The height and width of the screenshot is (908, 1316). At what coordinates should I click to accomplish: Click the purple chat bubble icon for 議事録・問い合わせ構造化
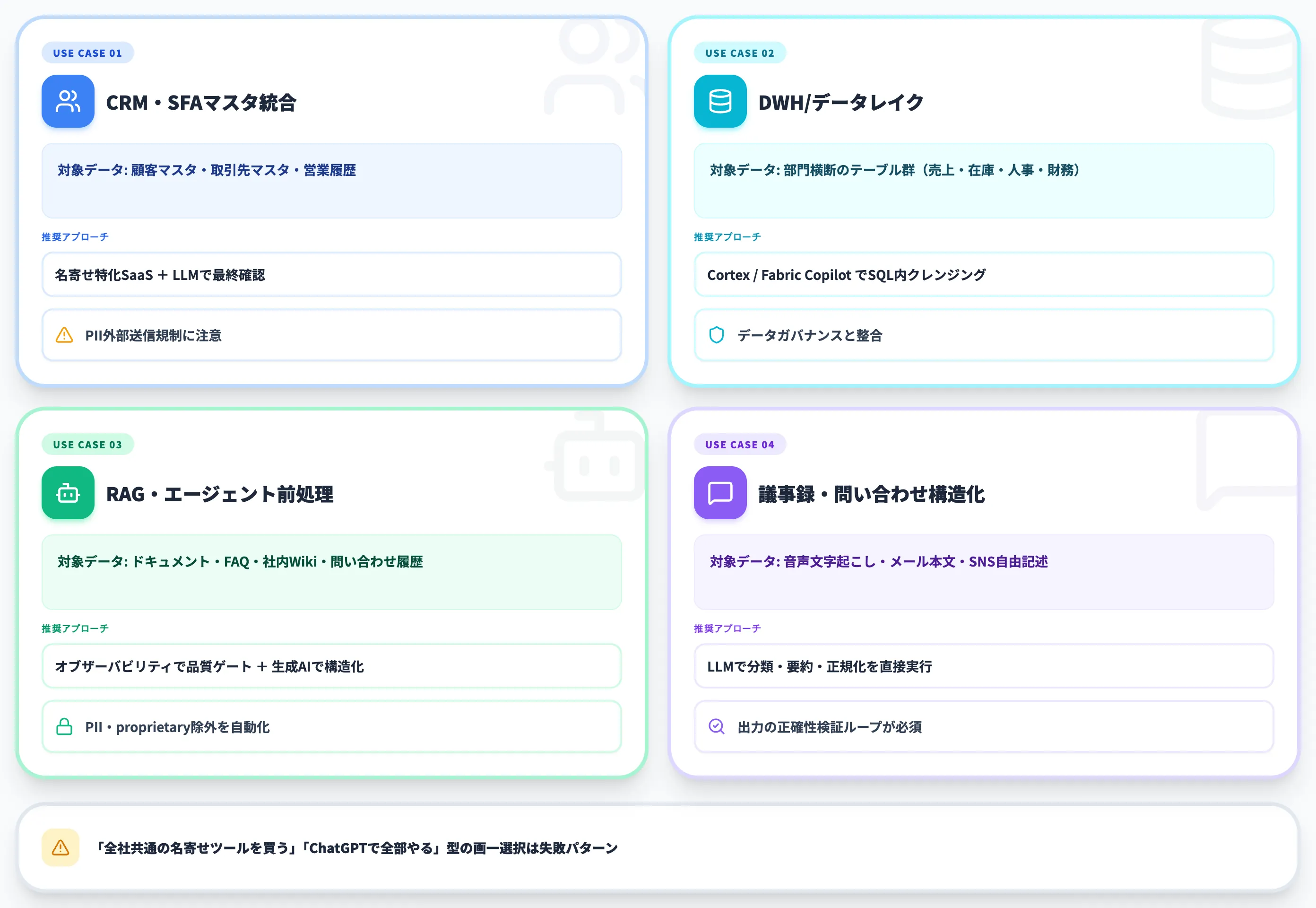(720, 493)
